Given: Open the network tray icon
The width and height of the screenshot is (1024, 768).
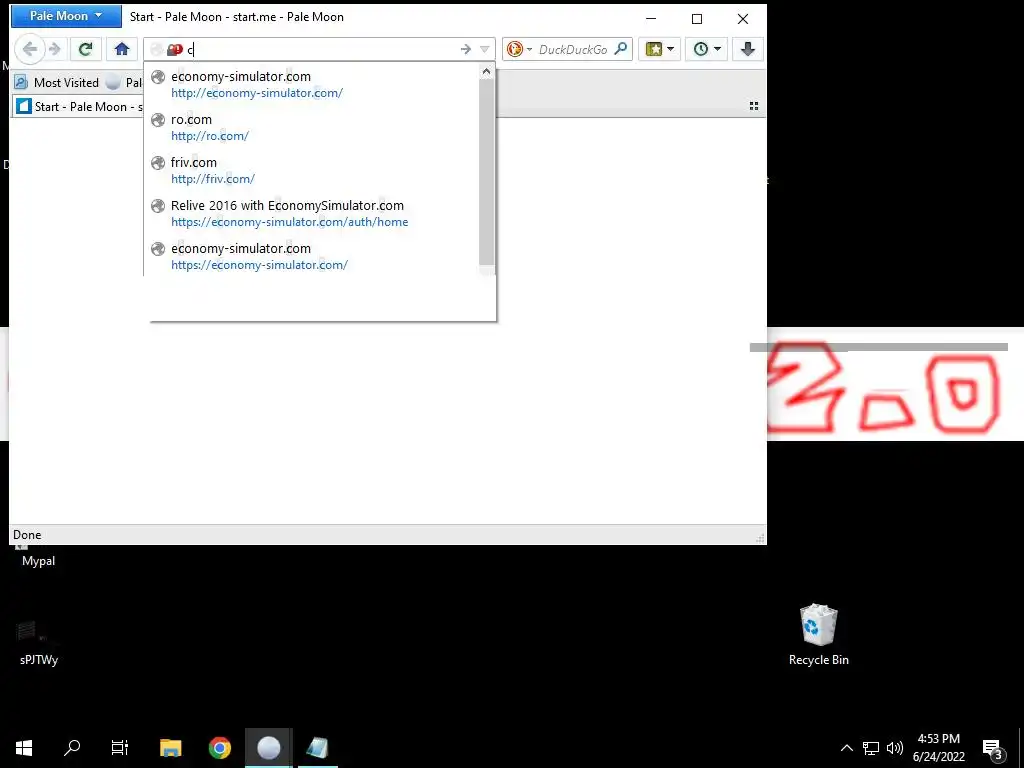Looking at the screenshot, I should point(871,748).
